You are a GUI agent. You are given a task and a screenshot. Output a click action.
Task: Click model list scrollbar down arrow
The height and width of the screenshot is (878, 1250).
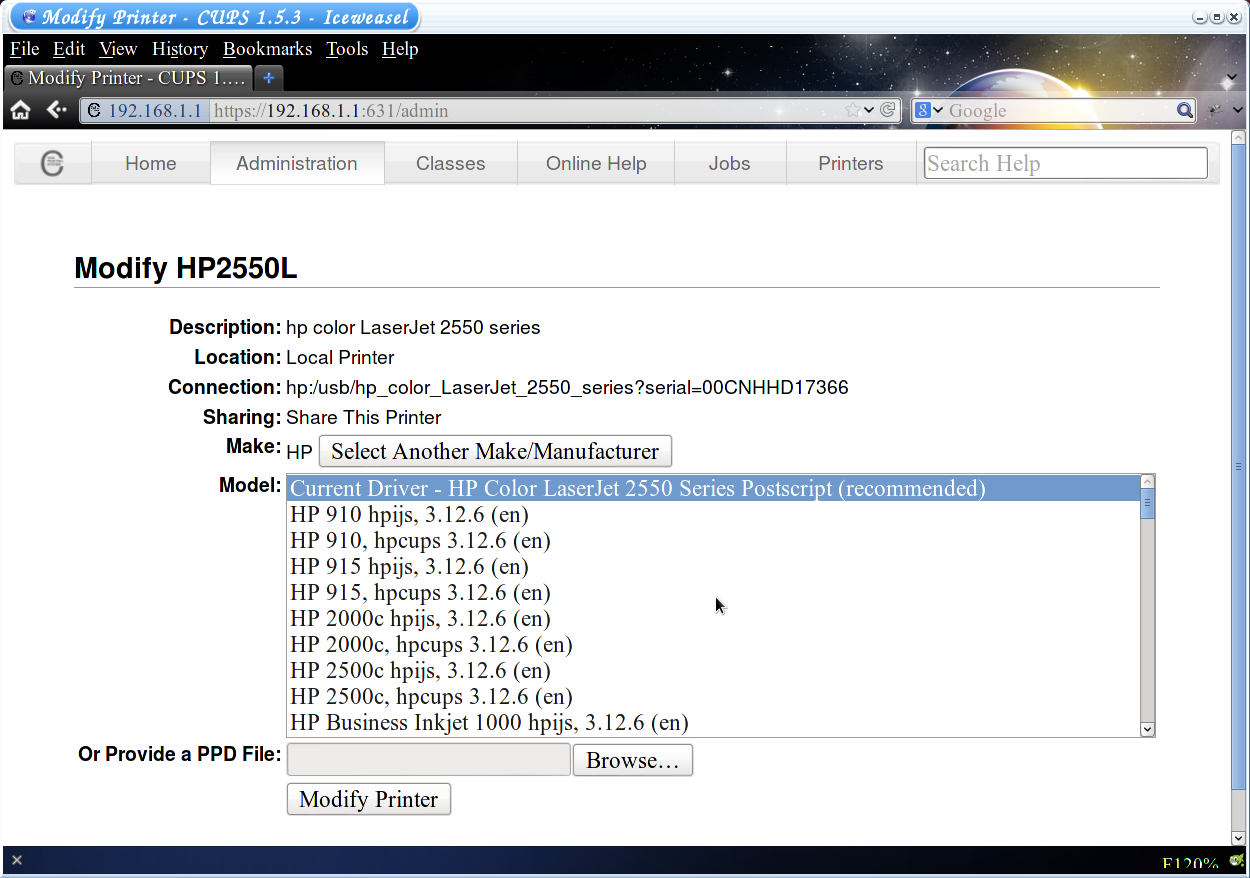1148,729
